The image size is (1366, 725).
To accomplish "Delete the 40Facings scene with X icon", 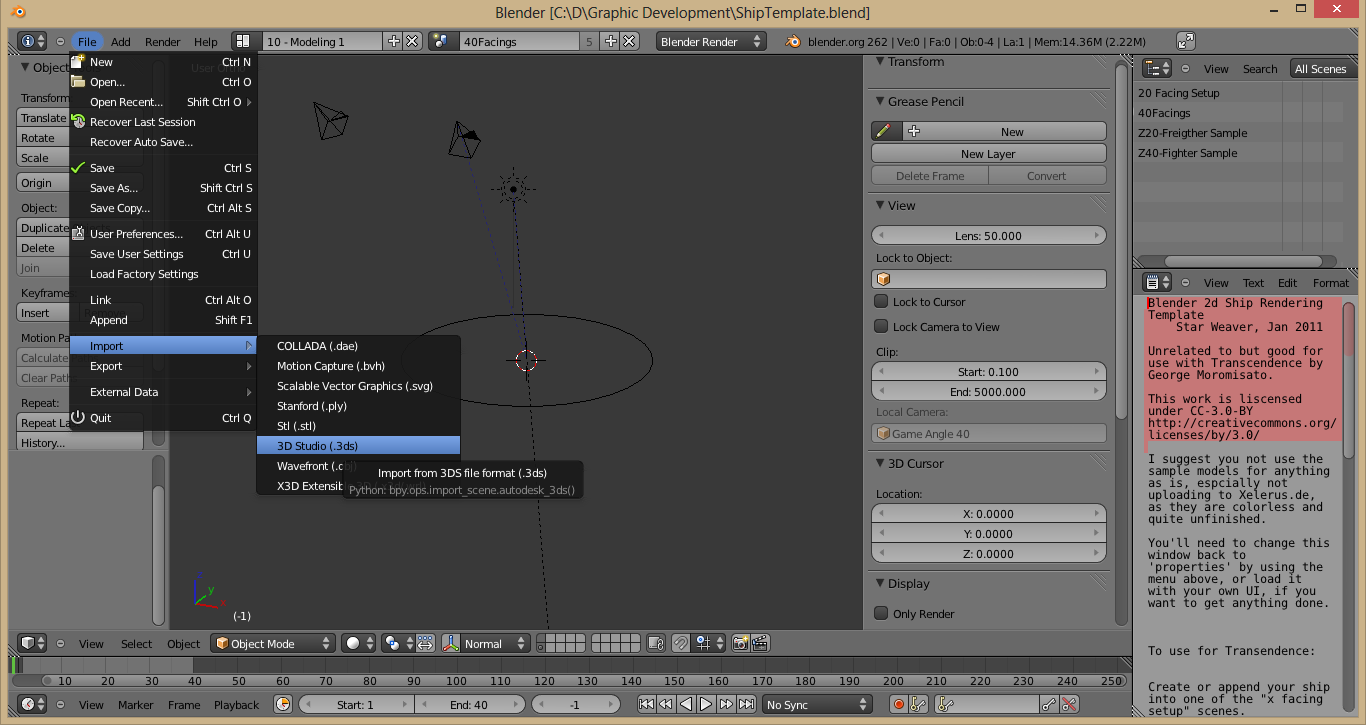I will click(x=628, y=42).
